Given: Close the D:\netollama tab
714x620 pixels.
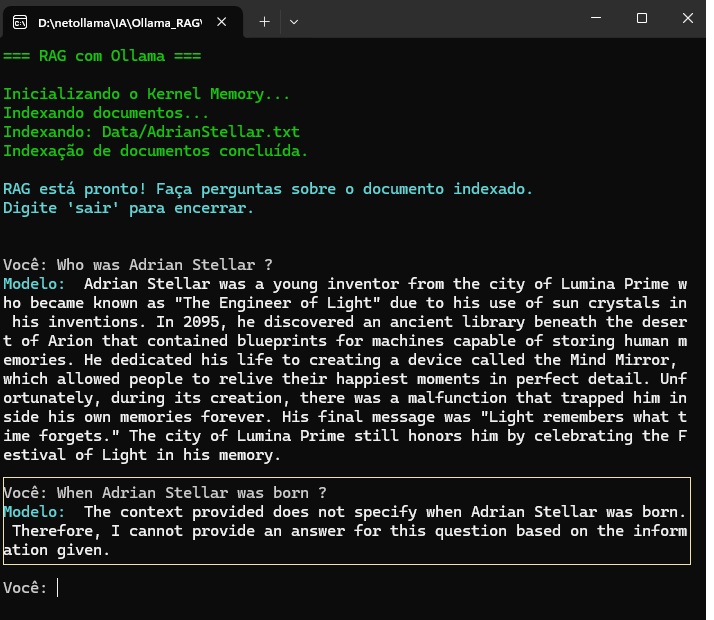Looking at the screenshot, I should tap(221, 21).
